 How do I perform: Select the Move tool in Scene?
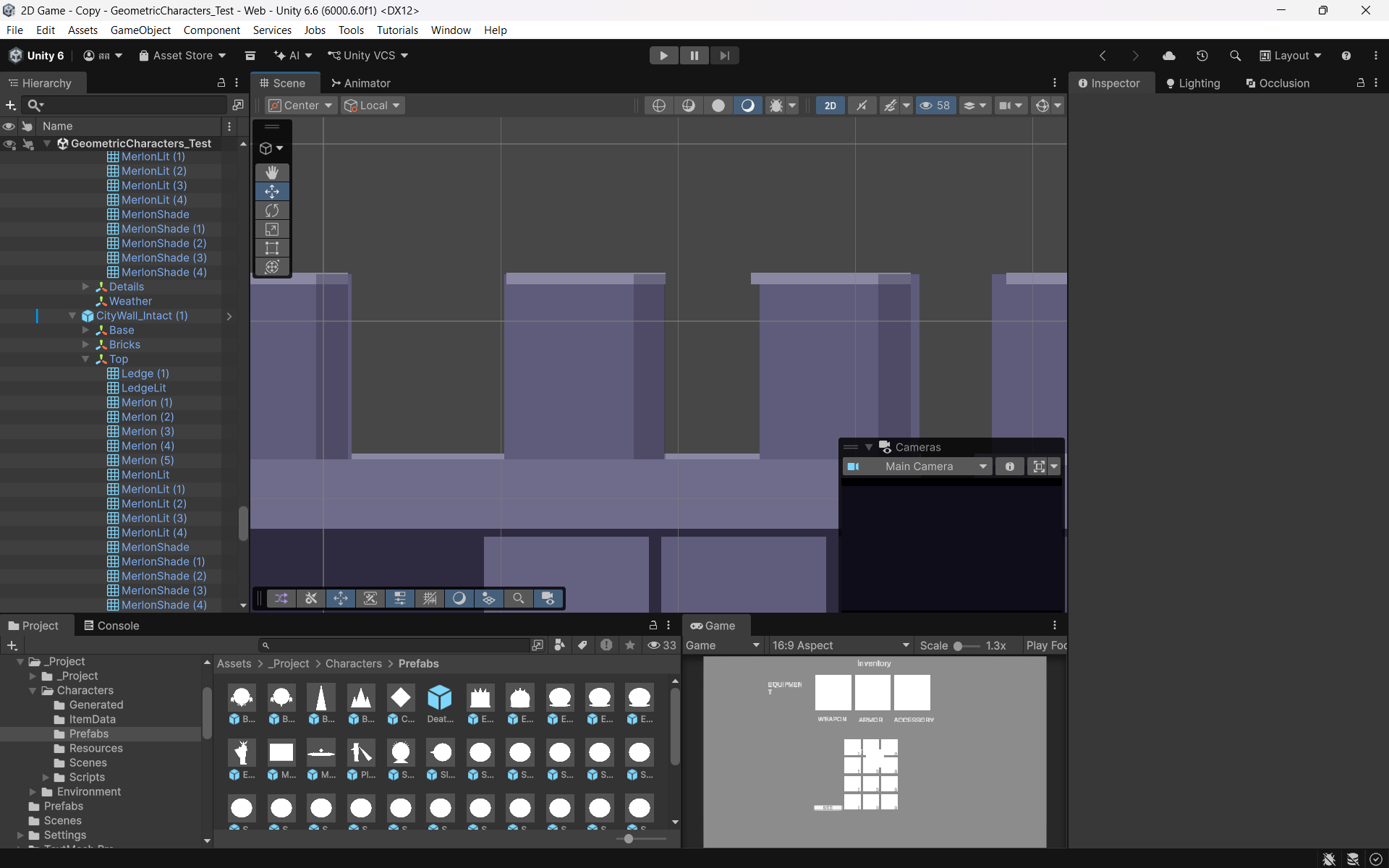click(272, 192)
